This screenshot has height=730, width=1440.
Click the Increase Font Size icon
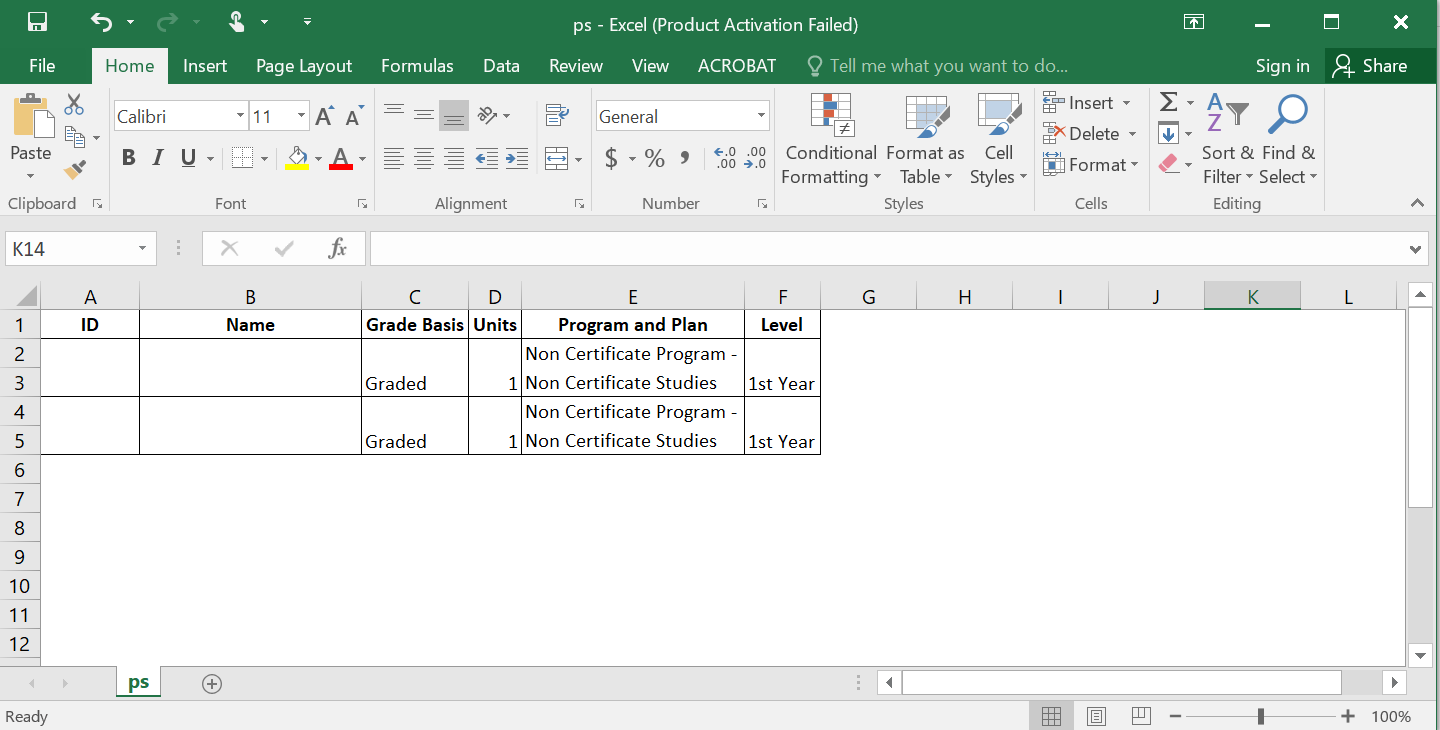click(324, 117)
